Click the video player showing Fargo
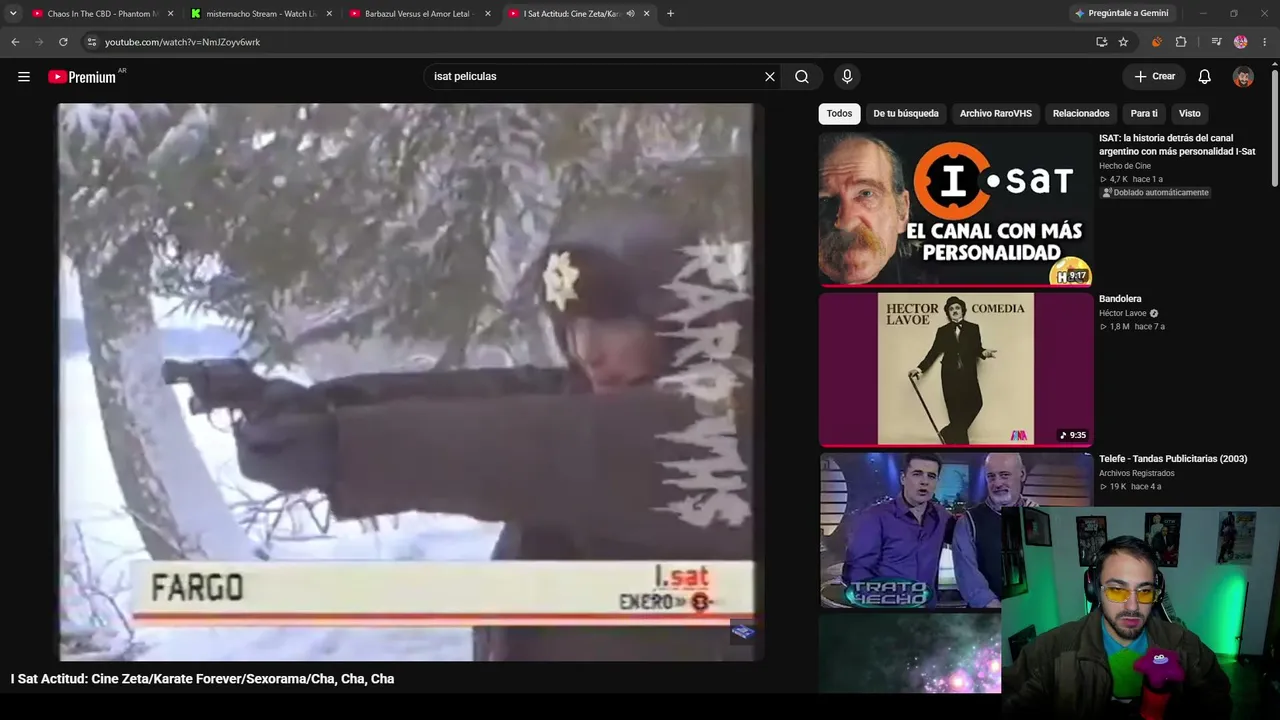The image size is (1280, 720). point(410,381)
